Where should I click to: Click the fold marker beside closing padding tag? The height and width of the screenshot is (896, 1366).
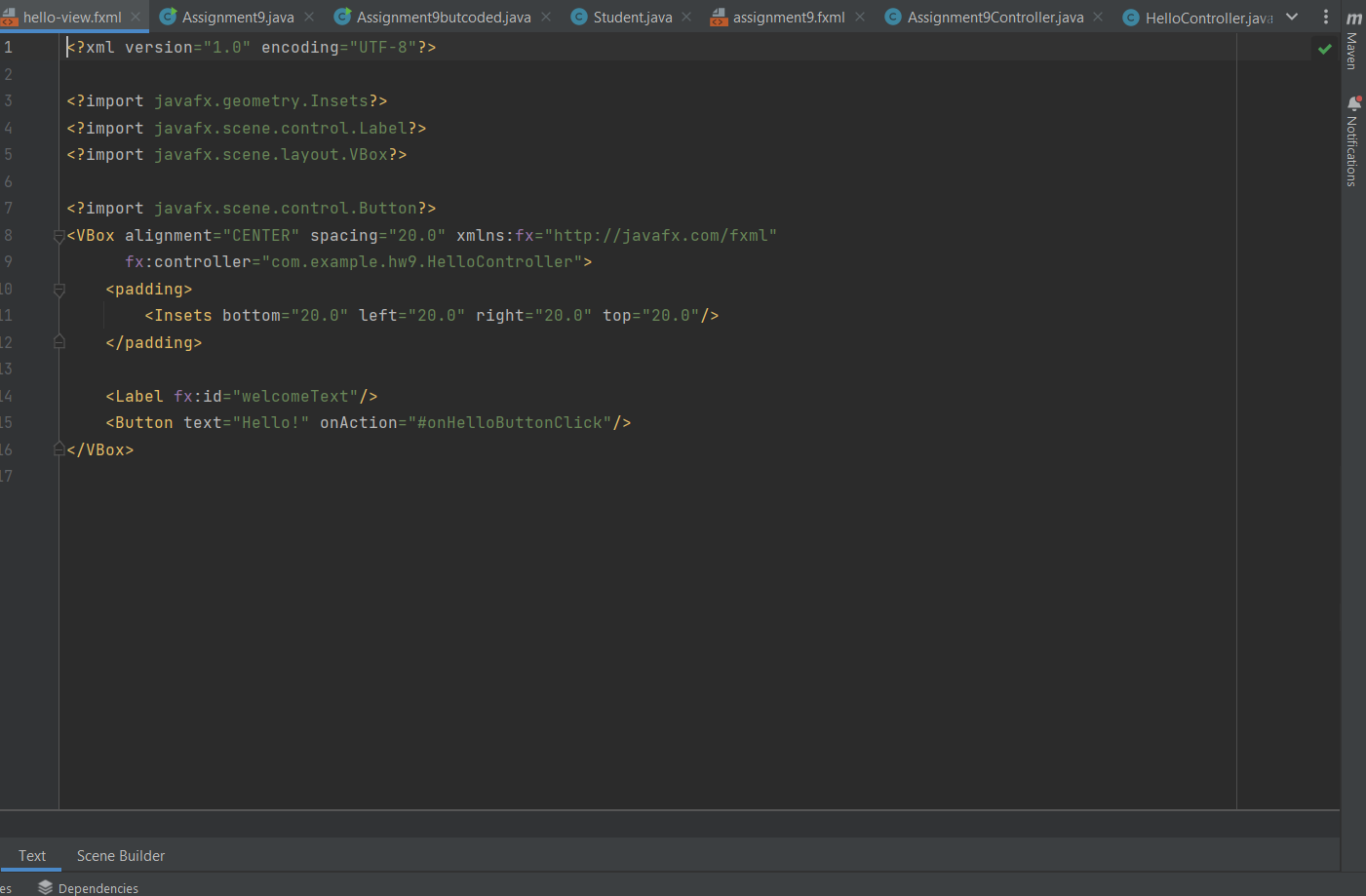(59, 342)
